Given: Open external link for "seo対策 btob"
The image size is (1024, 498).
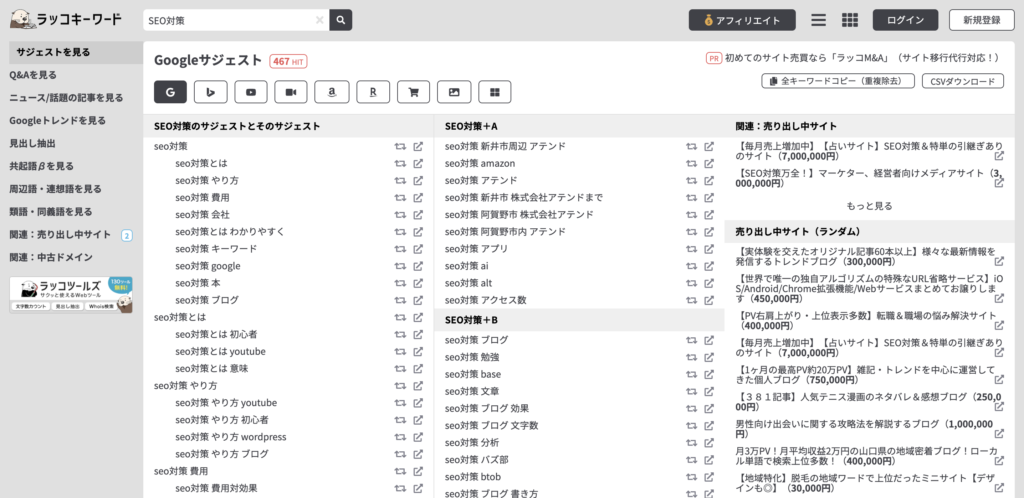Looking at the screenshot, I should (709, 476).
